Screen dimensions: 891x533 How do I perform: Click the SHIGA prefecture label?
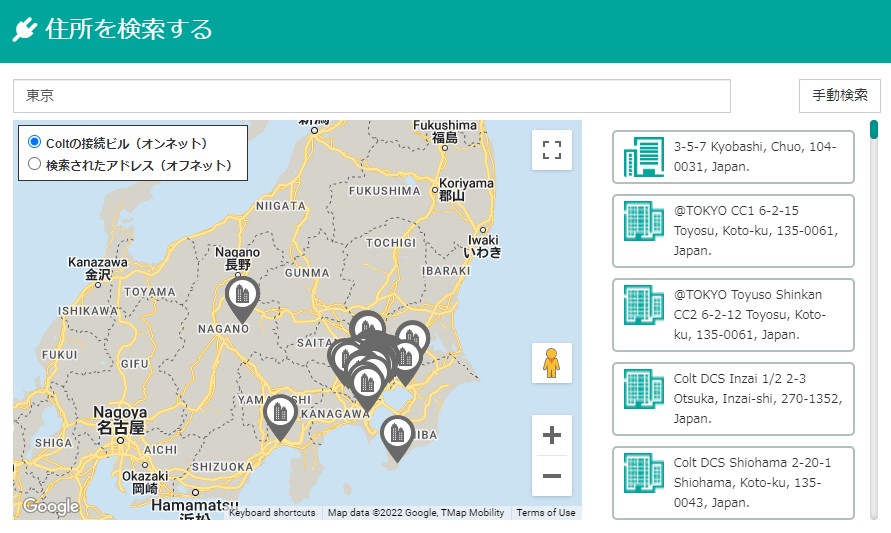pos(53,443)
